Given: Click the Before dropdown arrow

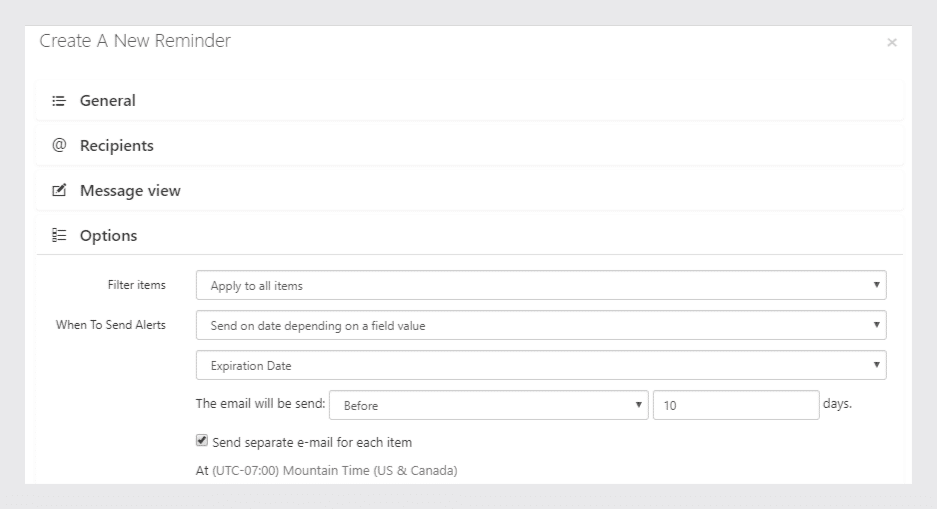Looking at the screenshot, I should (x=638, y=405).
